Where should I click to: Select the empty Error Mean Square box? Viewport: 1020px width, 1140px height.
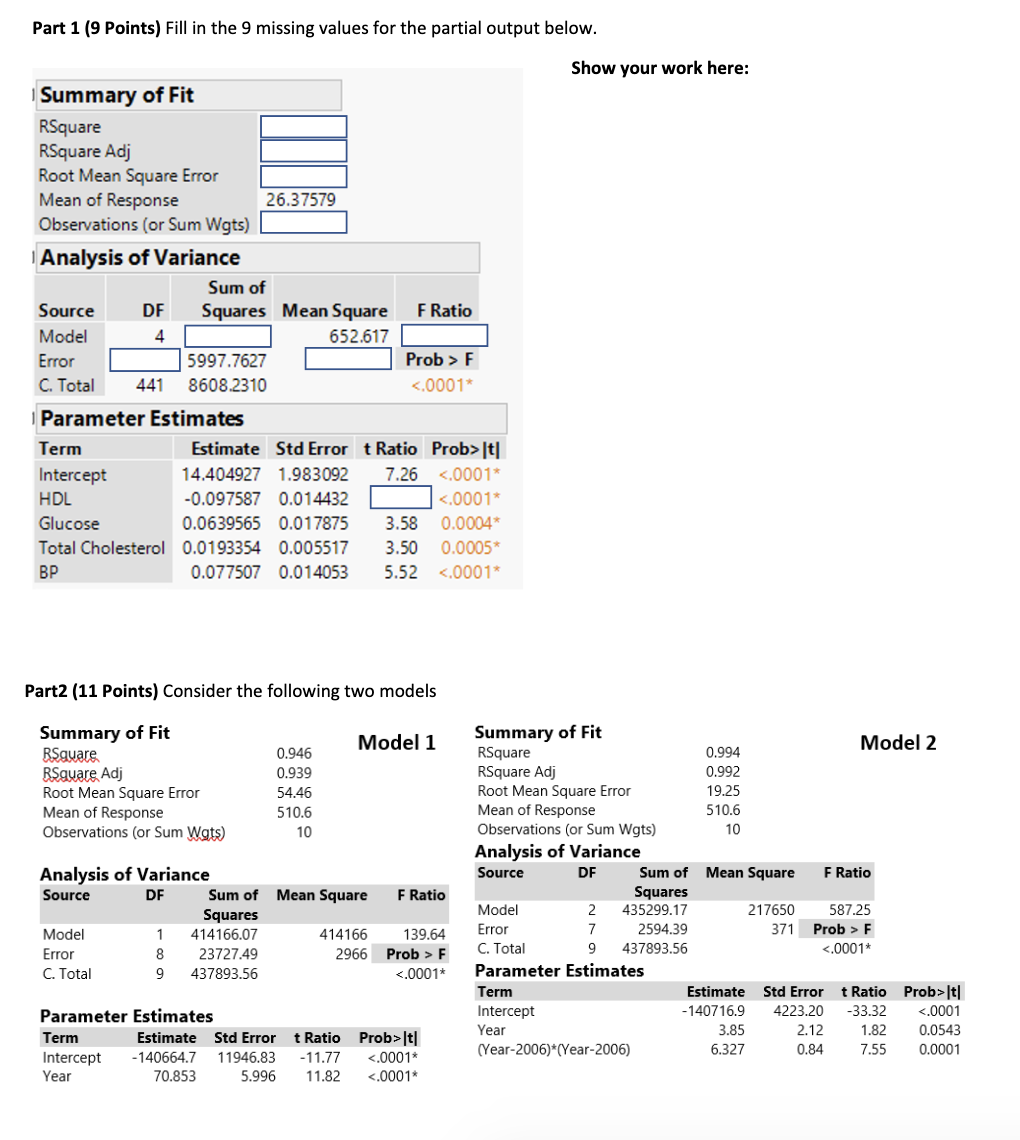pos(348,359)
